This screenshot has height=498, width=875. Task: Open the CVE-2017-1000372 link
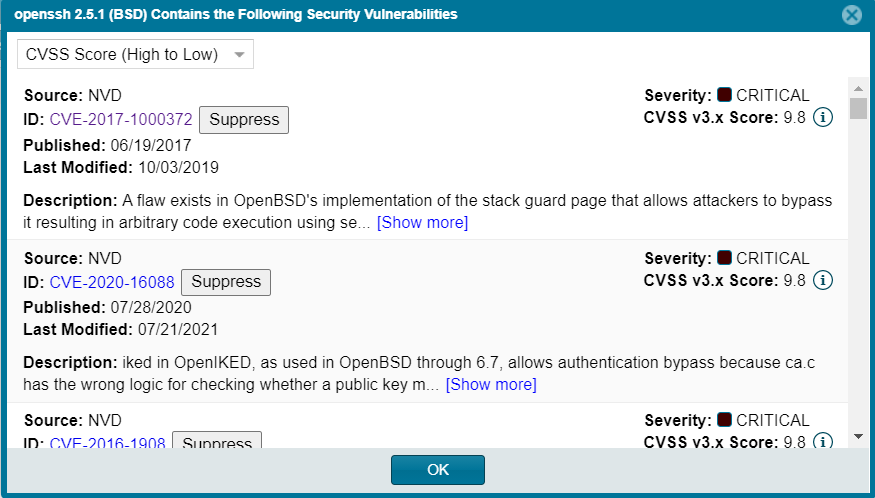[x=121, y=119]
